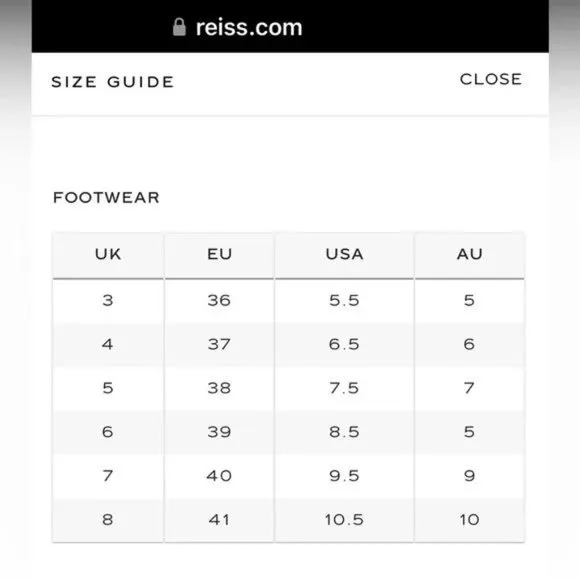Click the AU size 10 cell

tap(469, 520)
